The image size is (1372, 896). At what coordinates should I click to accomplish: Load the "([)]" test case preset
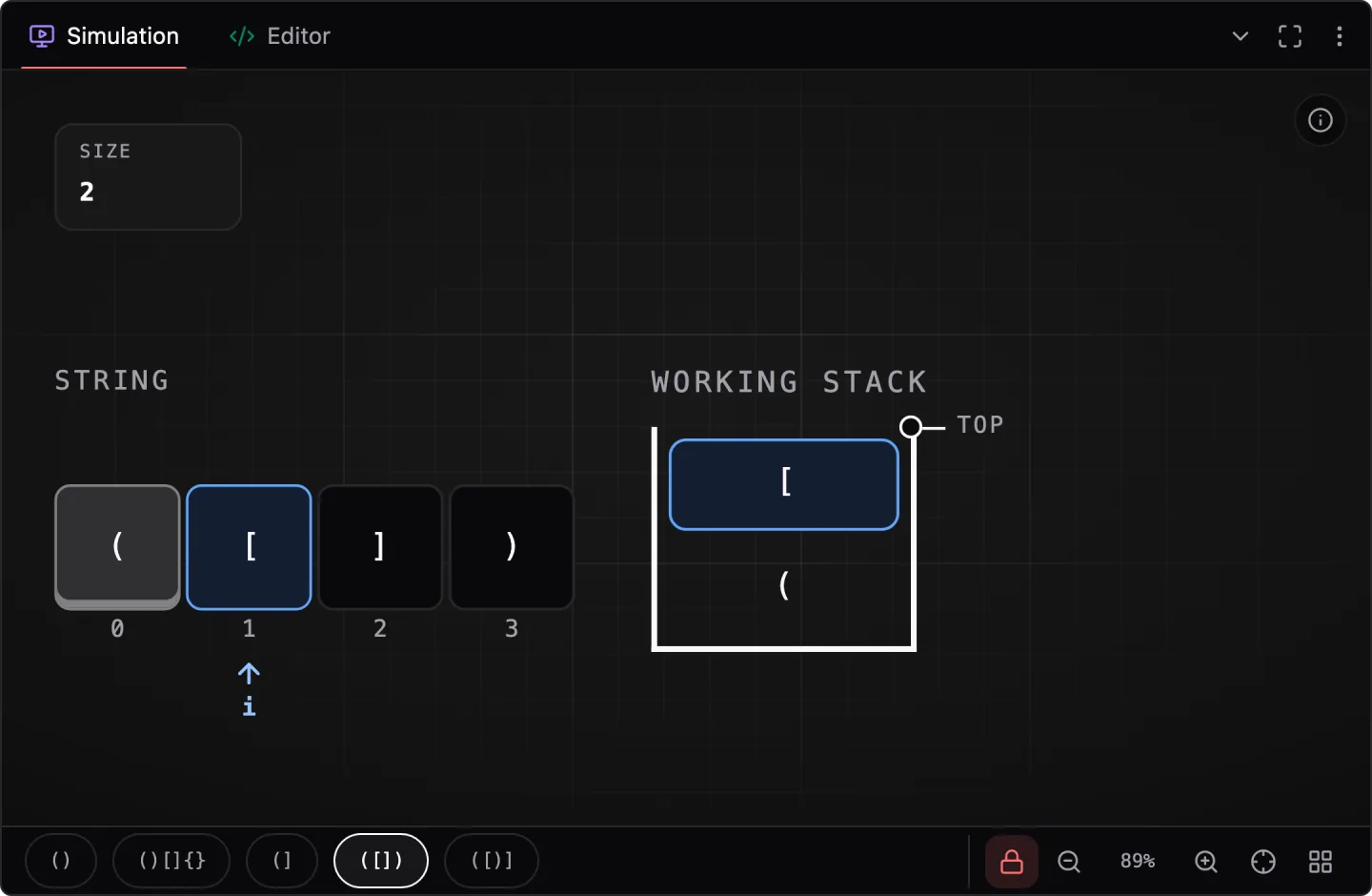[x=492, y=861]
